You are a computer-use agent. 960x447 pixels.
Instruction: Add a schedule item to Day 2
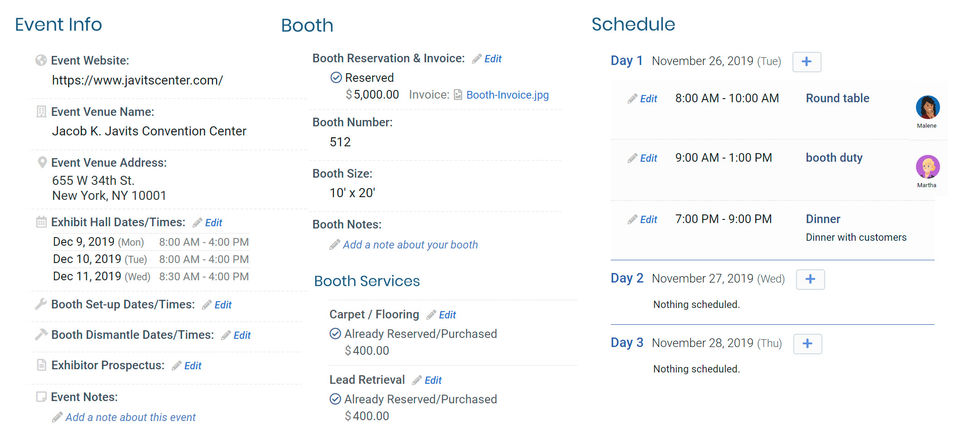[810, 280]
